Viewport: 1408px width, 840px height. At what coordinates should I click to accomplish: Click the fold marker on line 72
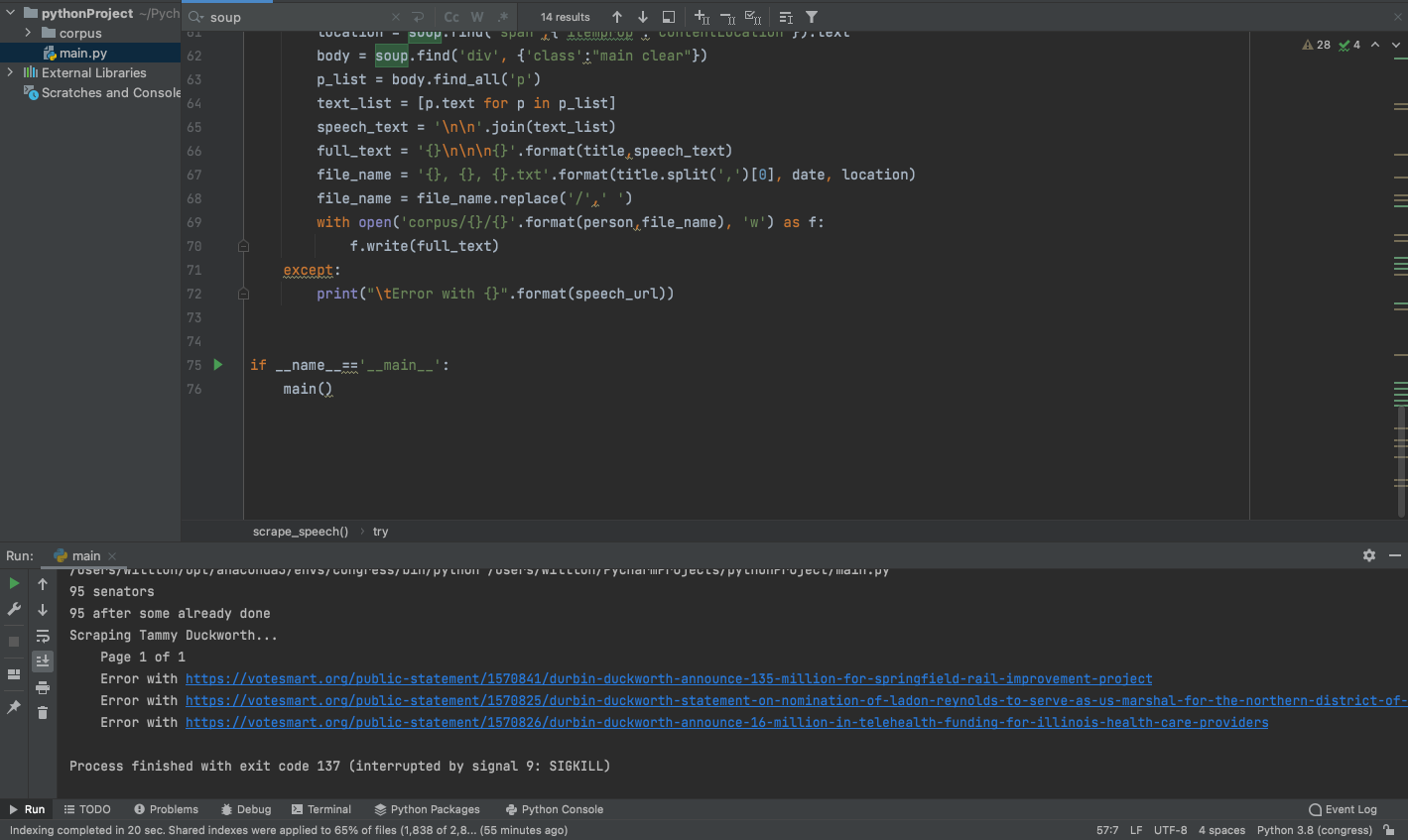pyautogui.click(x=243, y=294)
